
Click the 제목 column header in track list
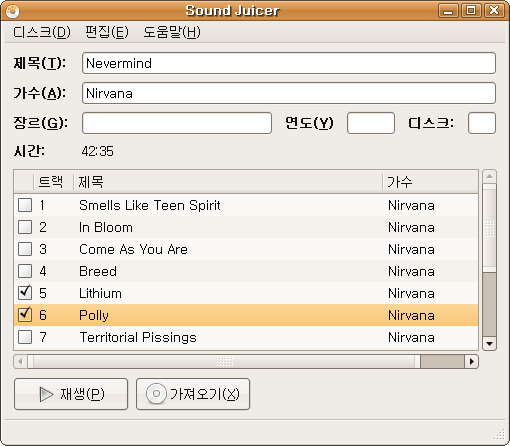point(228,182)
